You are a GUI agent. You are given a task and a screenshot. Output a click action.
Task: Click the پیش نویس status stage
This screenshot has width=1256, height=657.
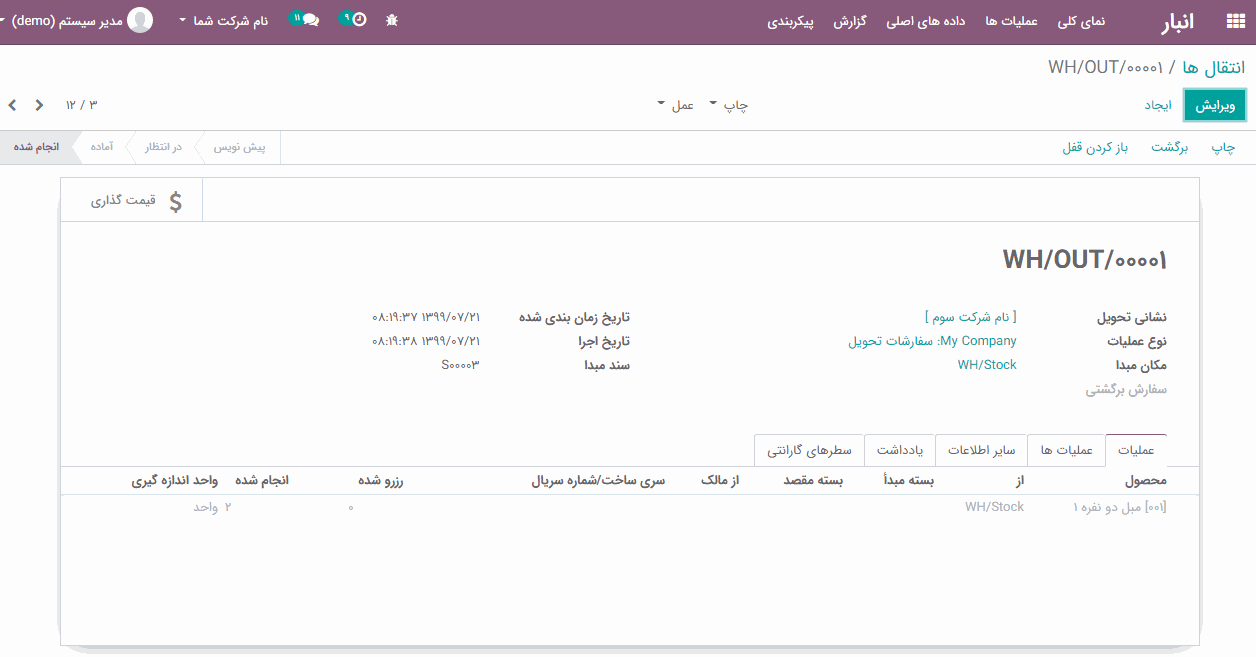(239, 147)
